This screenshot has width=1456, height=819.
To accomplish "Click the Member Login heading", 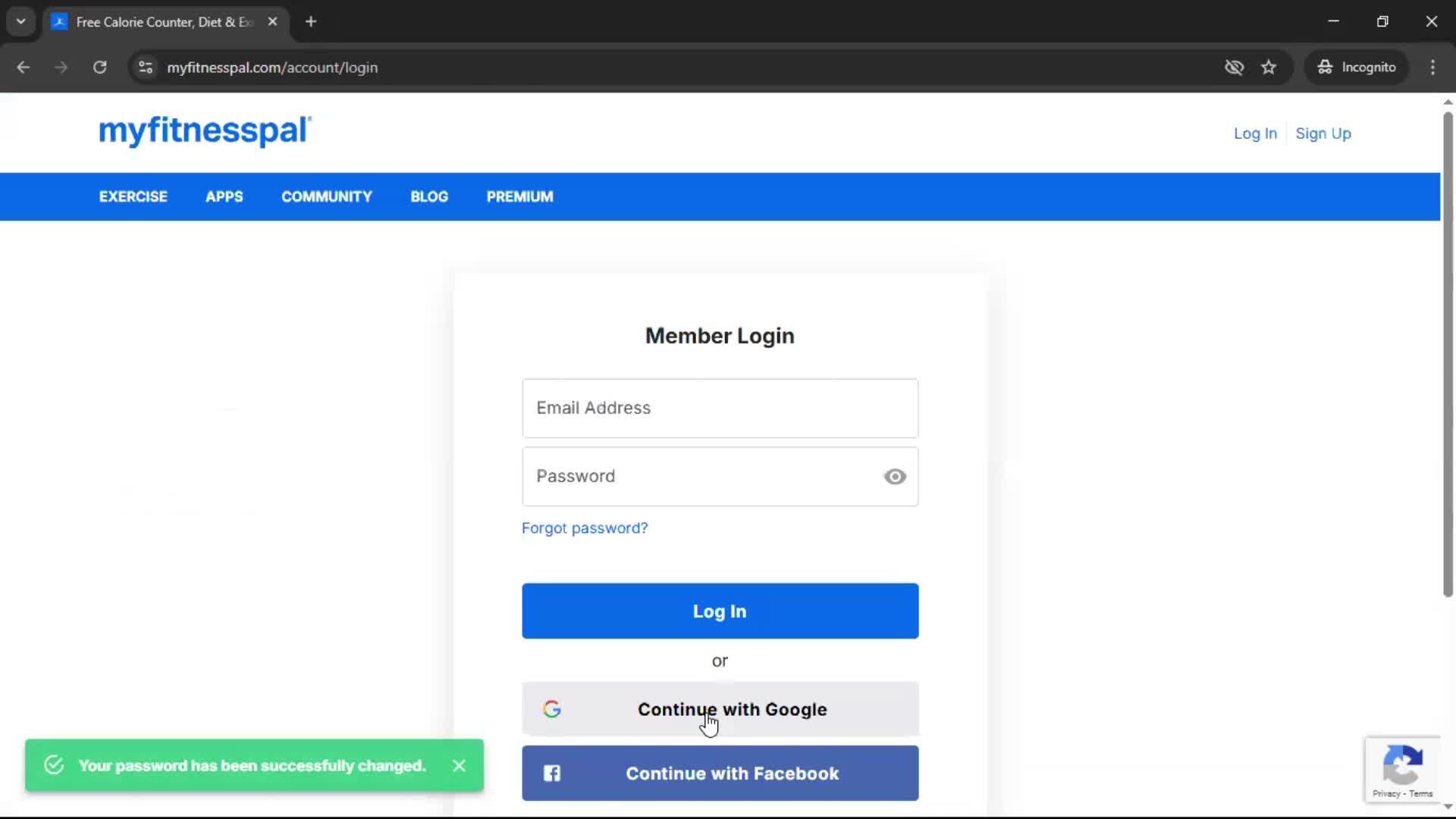I will click(x=720, y=336).
